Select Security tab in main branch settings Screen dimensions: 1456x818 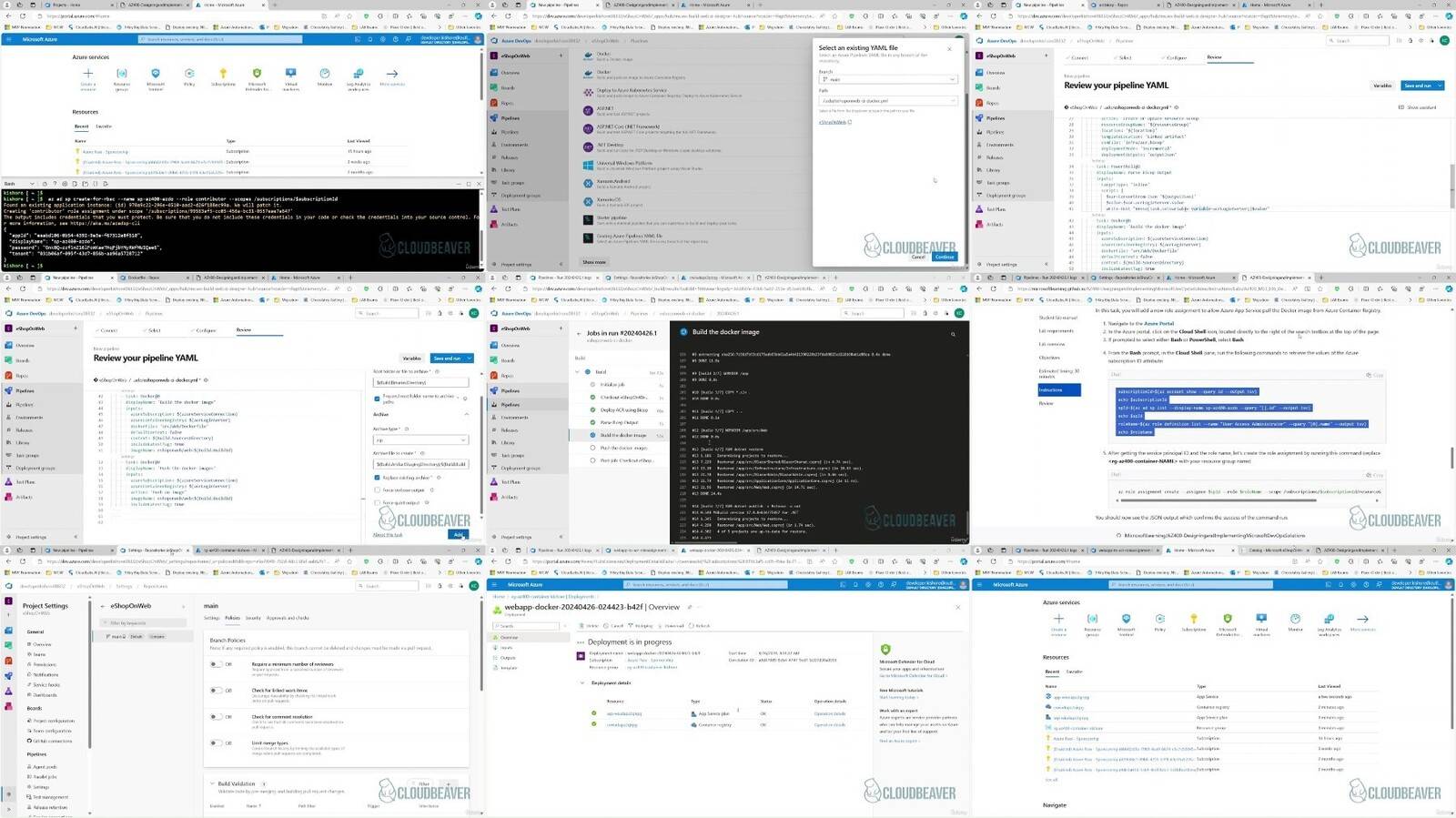click(253, 618)
